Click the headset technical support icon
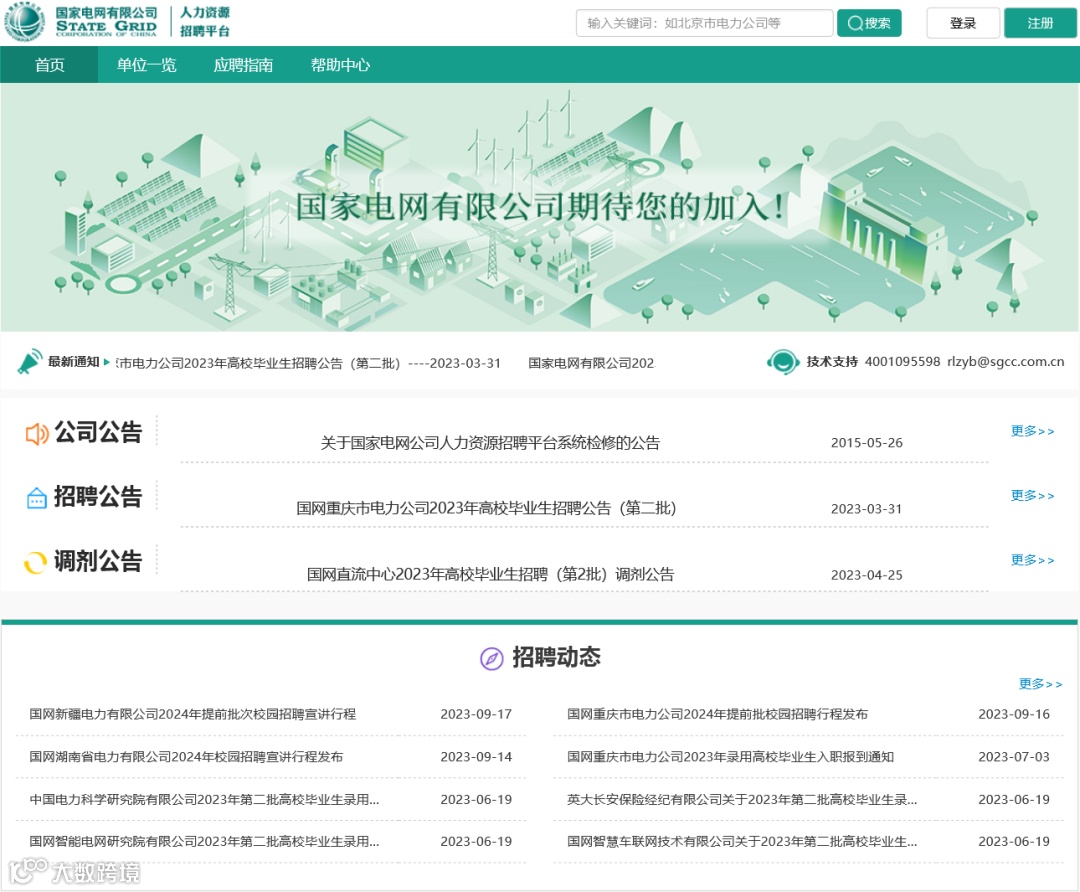1080x892 pixels. [x=782, y=362]
